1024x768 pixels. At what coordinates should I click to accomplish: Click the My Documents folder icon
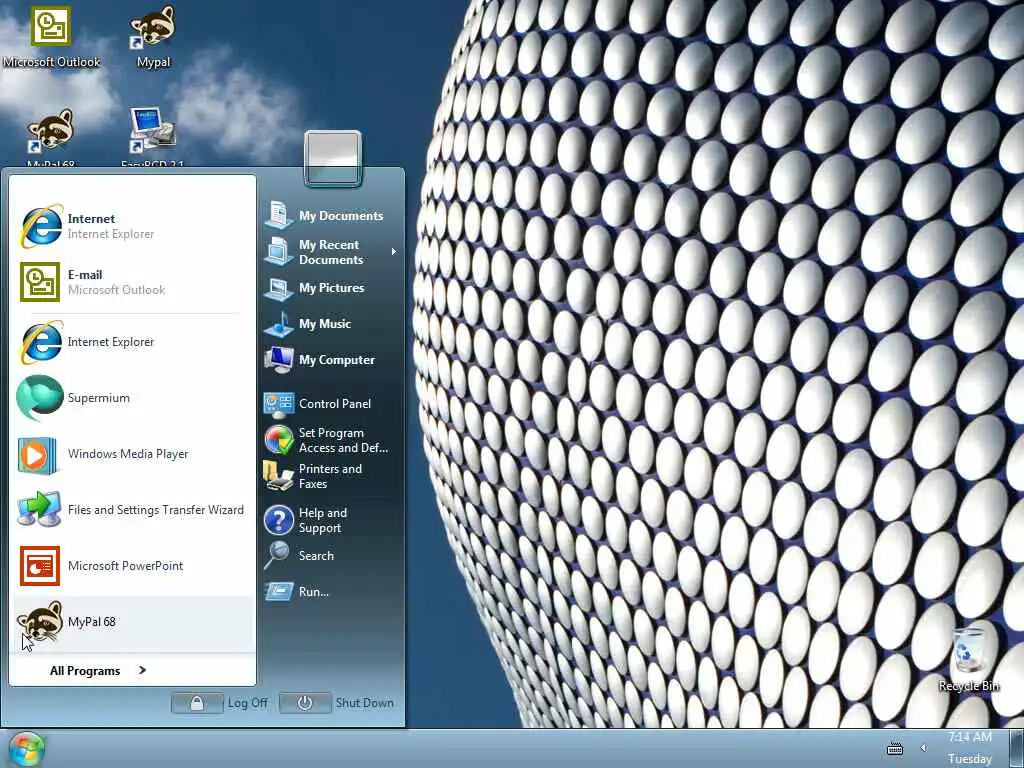coord(279,215)
